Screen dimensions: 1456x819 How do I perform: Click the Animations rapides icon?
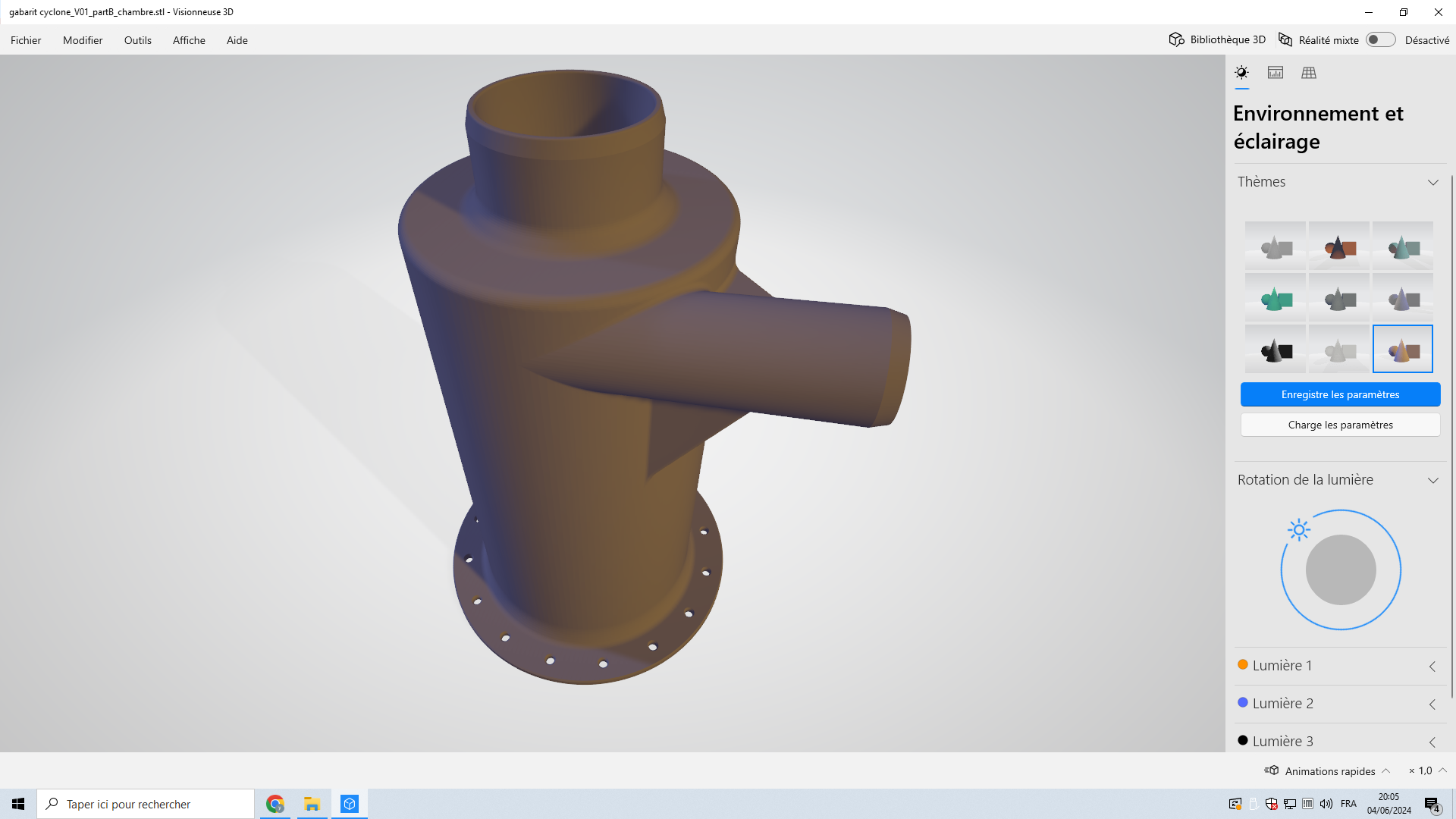[x=1272, y=770]
